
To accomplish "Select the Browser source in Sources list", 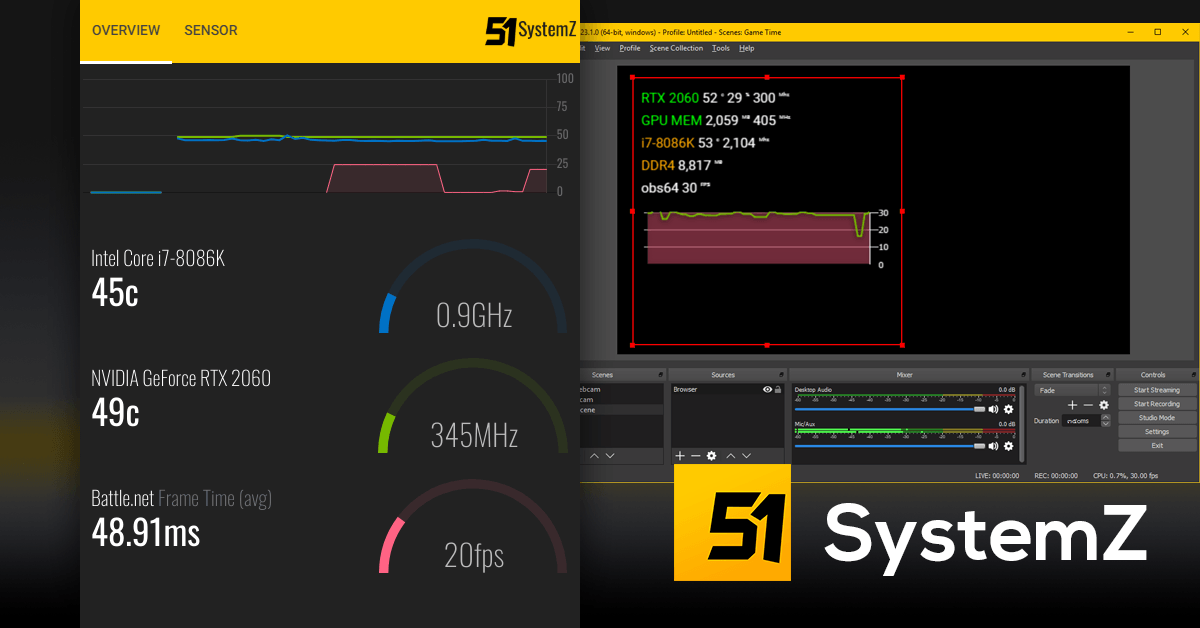I will click(x=727, y=389).
